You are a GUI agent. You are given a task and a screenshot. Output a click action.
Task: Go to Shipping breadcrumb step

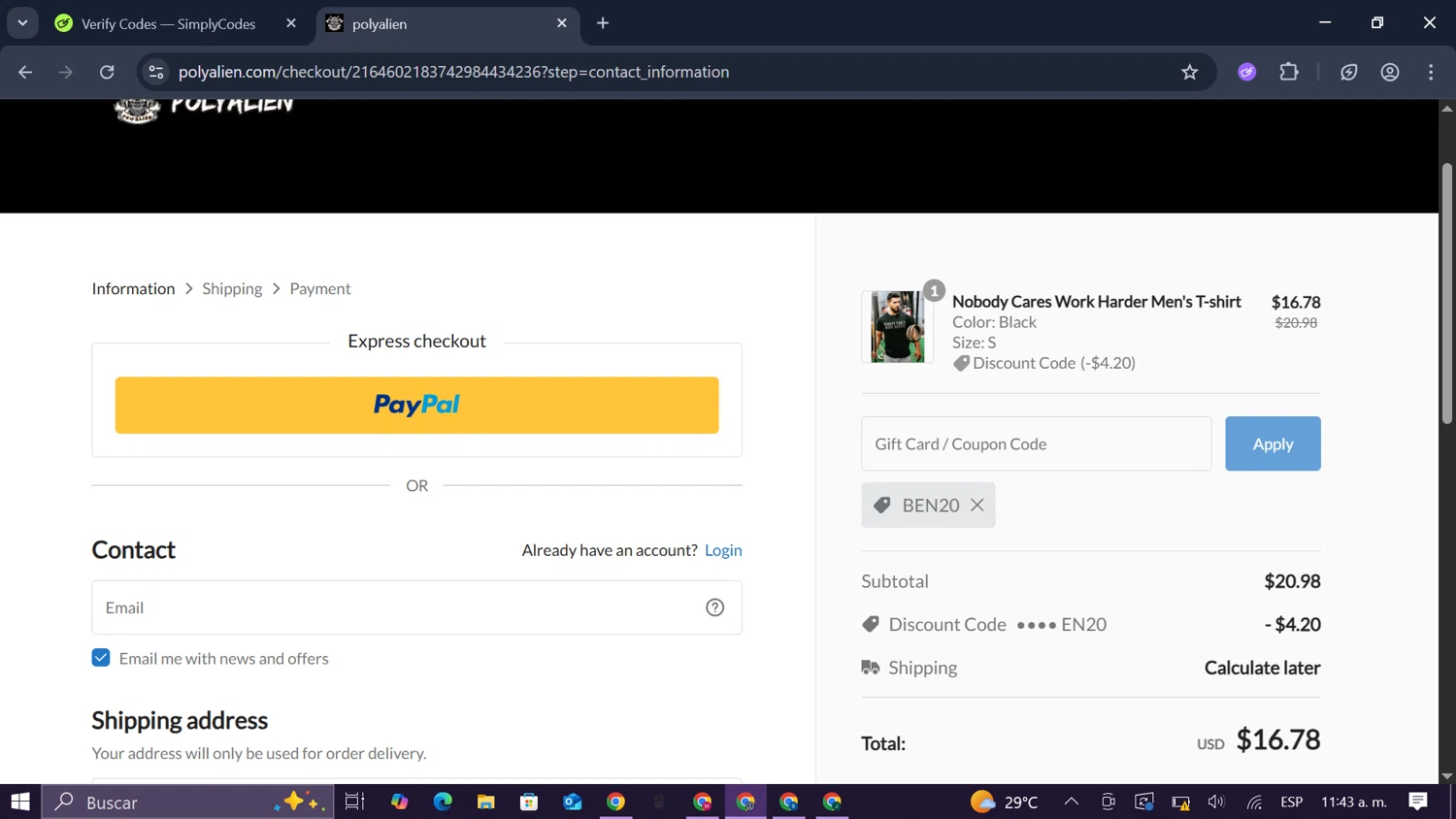coord(232,289)
